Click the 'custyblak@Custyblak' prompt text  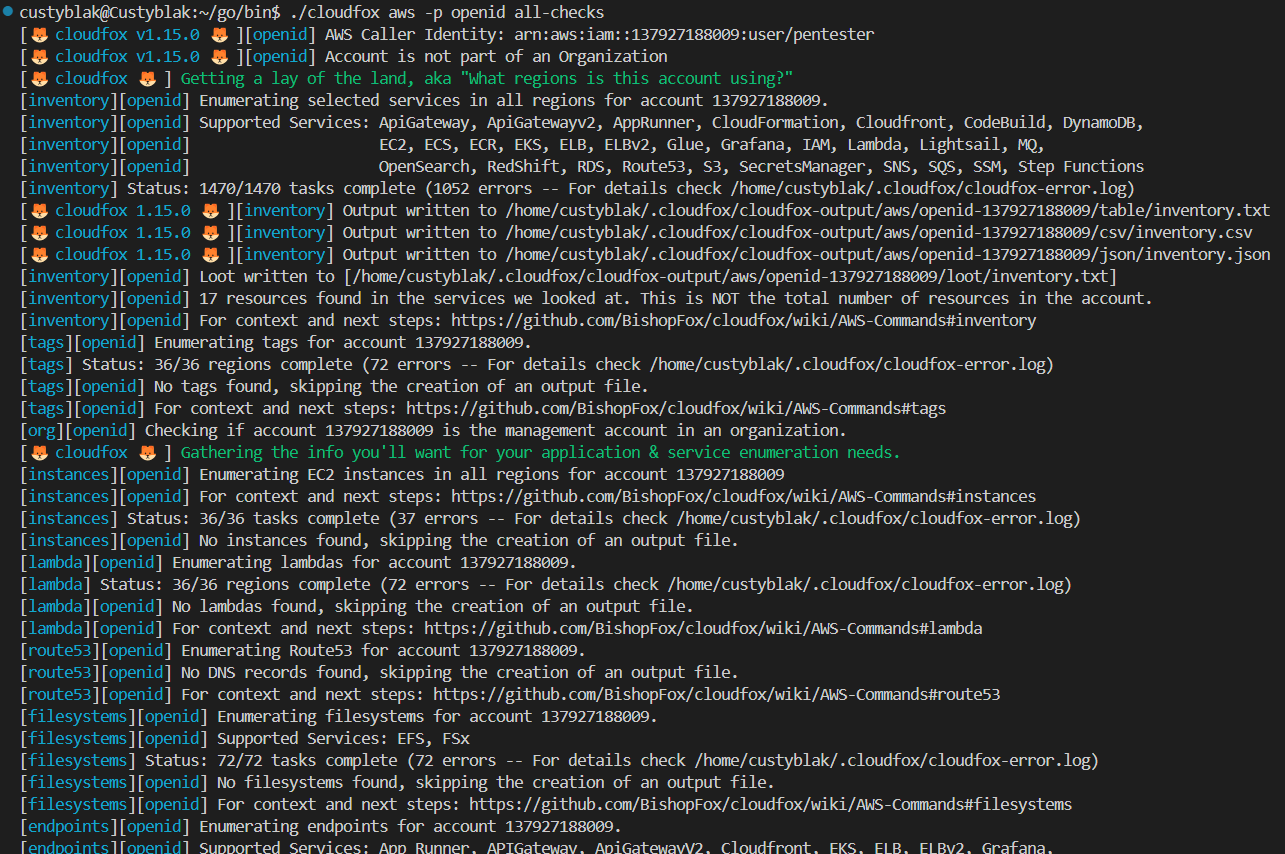coord(106,12)
